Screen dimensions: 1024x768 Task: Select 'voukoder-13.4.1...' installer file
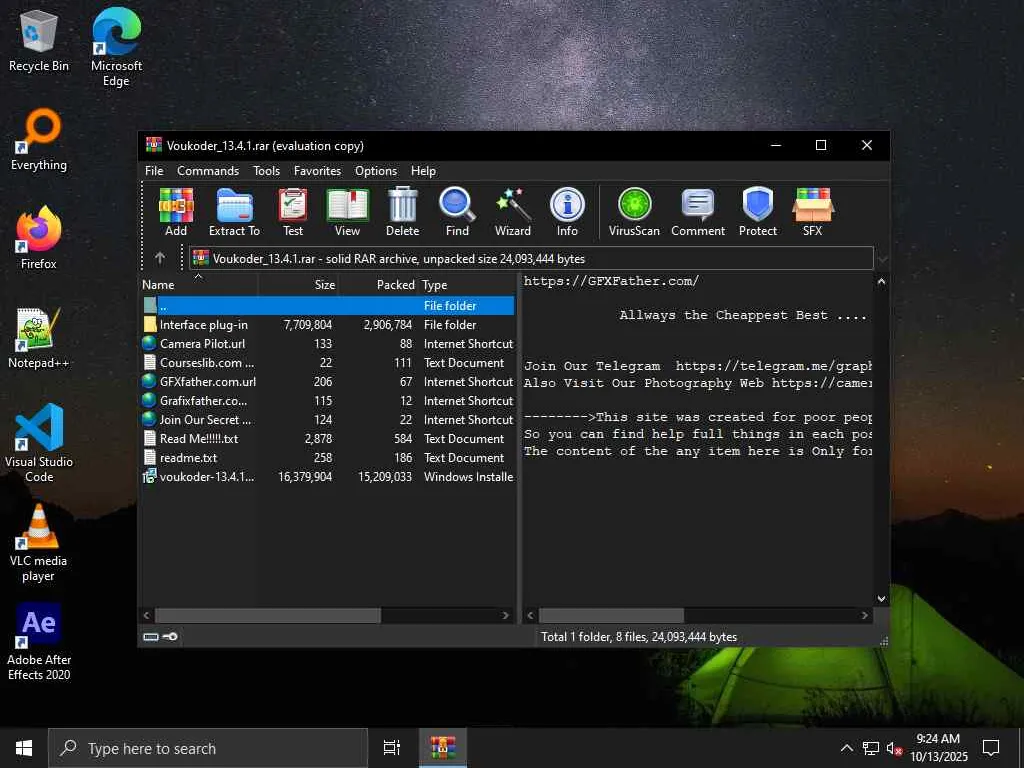328,476
